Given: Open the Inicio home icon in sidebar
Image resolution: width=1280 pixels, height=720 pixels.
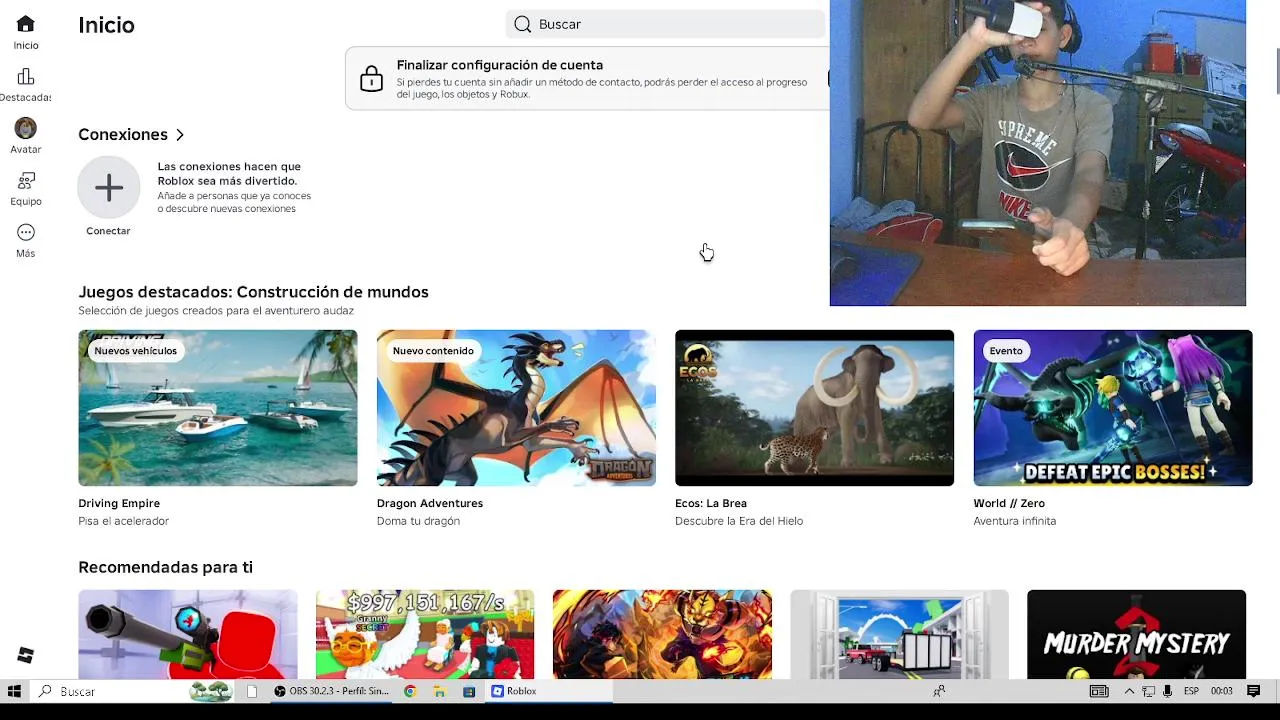Looking at the screenshot, I should pos(26,24).
